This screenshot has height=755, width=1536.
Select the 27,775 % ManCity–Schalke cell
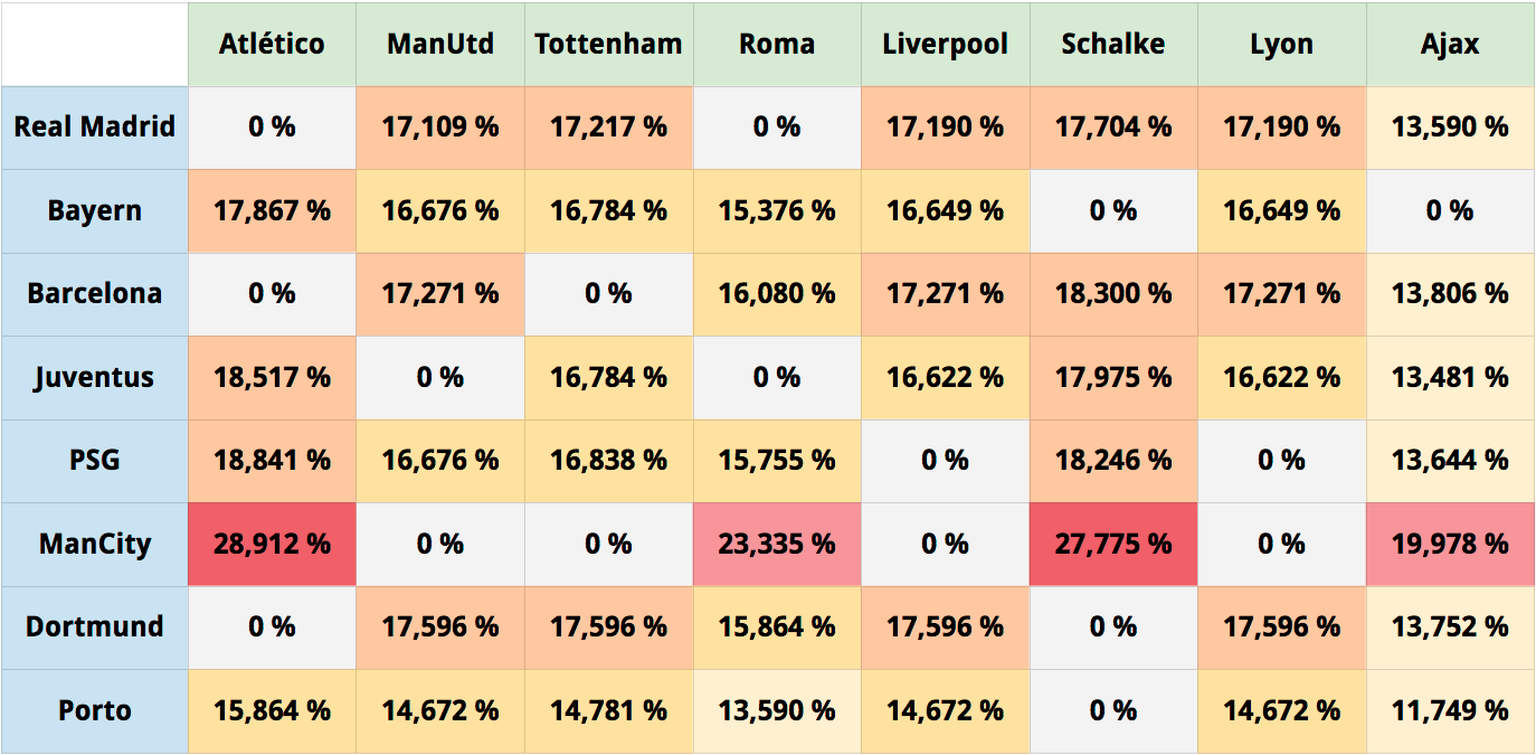[1113, 544]
